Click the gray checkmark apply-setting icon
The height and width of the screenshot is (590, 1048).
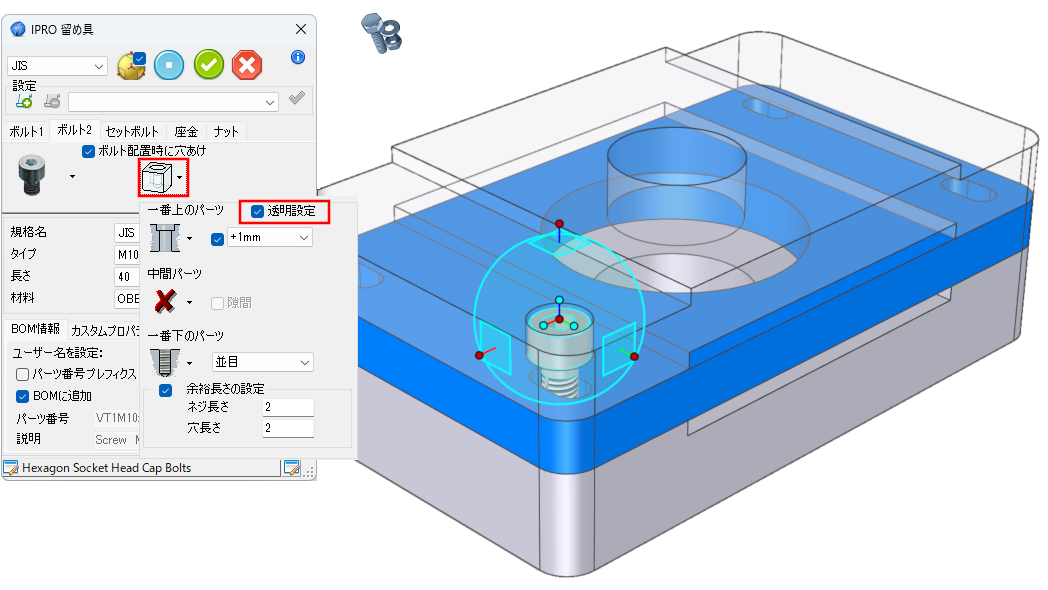point(297,99)
